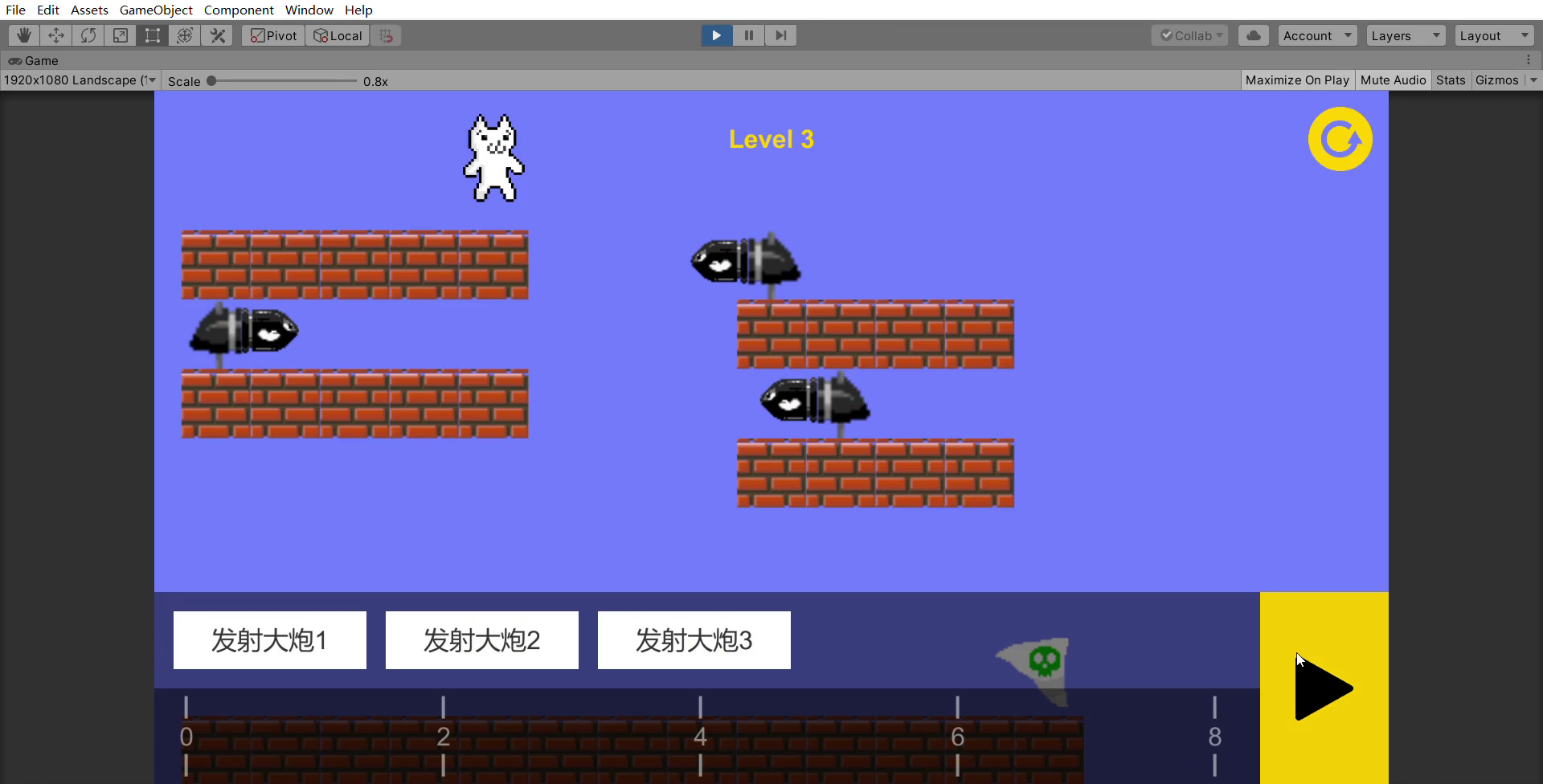
Task: Select the Rotate tool
Action: point(88,35)
